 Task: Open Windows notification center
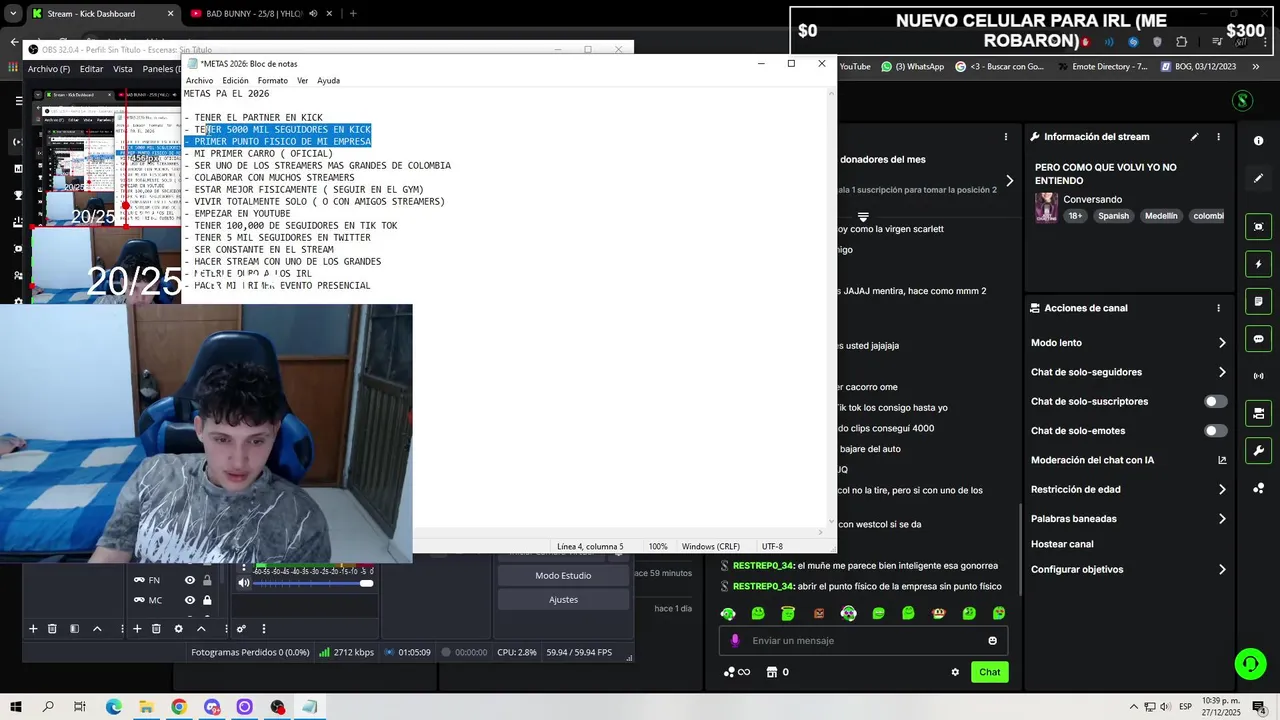click(x=1259, y=707)
